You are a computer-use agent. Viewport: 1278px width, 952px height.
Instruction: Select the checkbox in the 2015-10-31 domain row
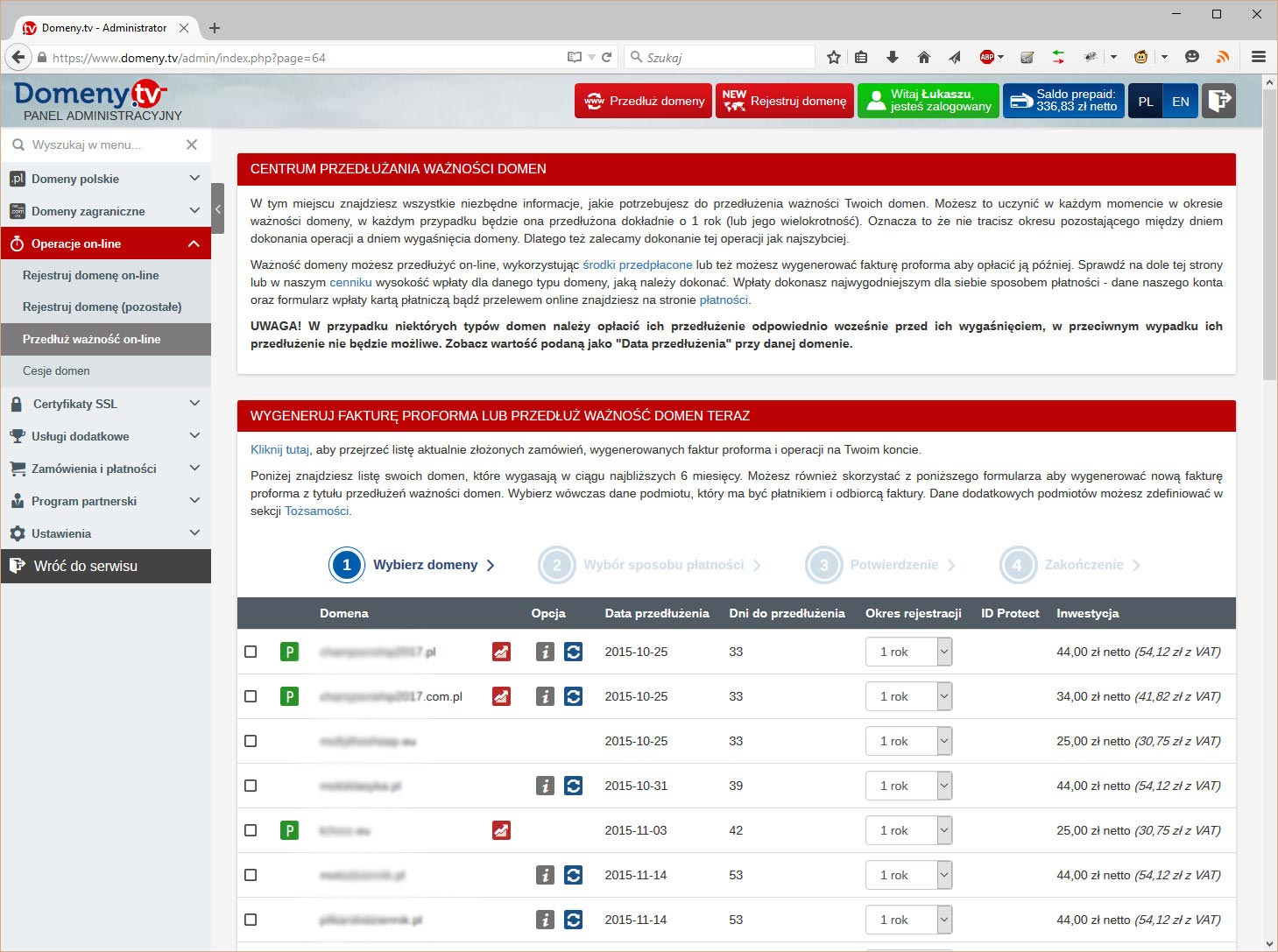pos(251,786)
